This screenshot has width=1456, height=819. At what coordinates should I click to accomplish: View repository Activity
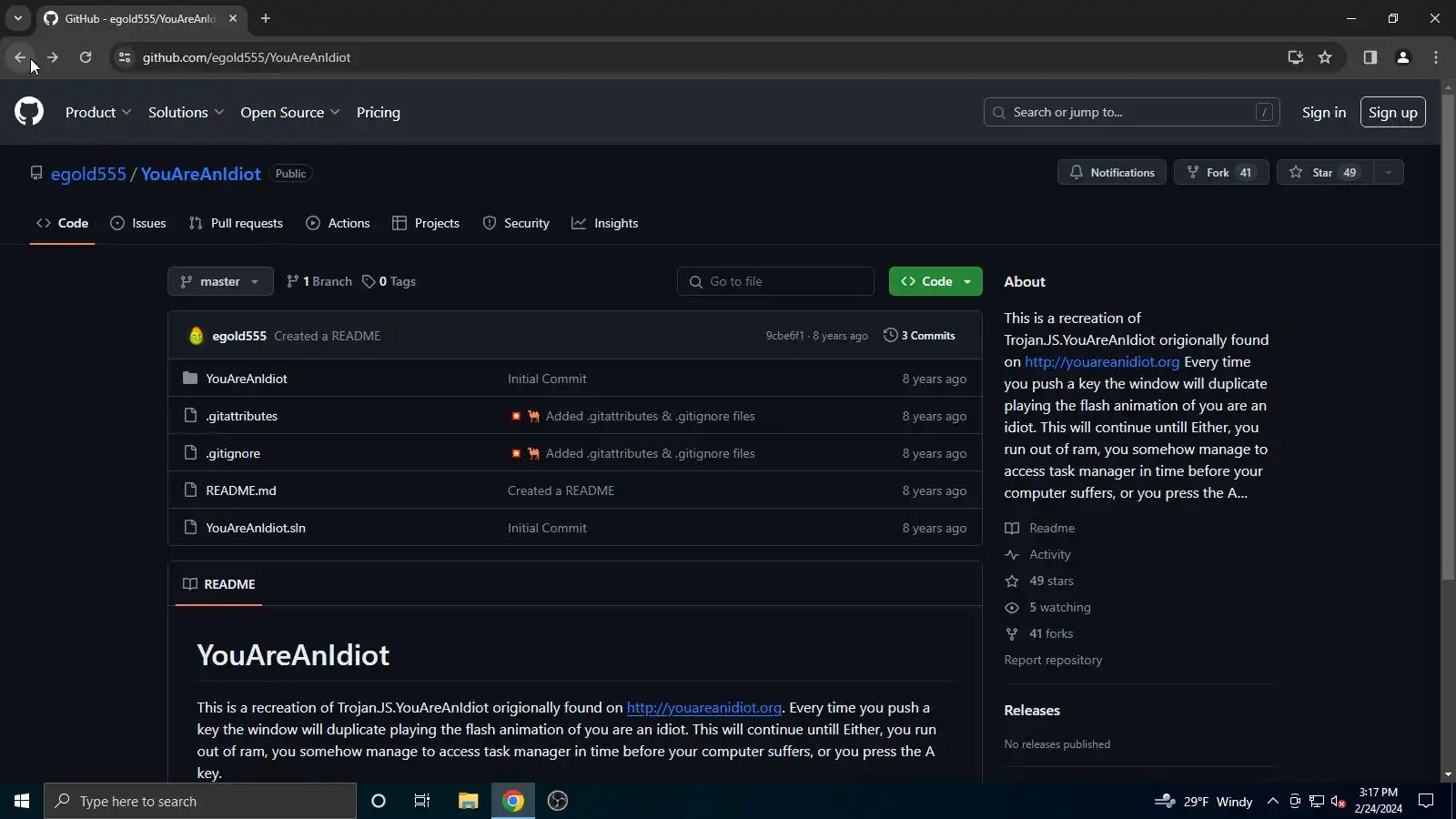coord(1037,554)
